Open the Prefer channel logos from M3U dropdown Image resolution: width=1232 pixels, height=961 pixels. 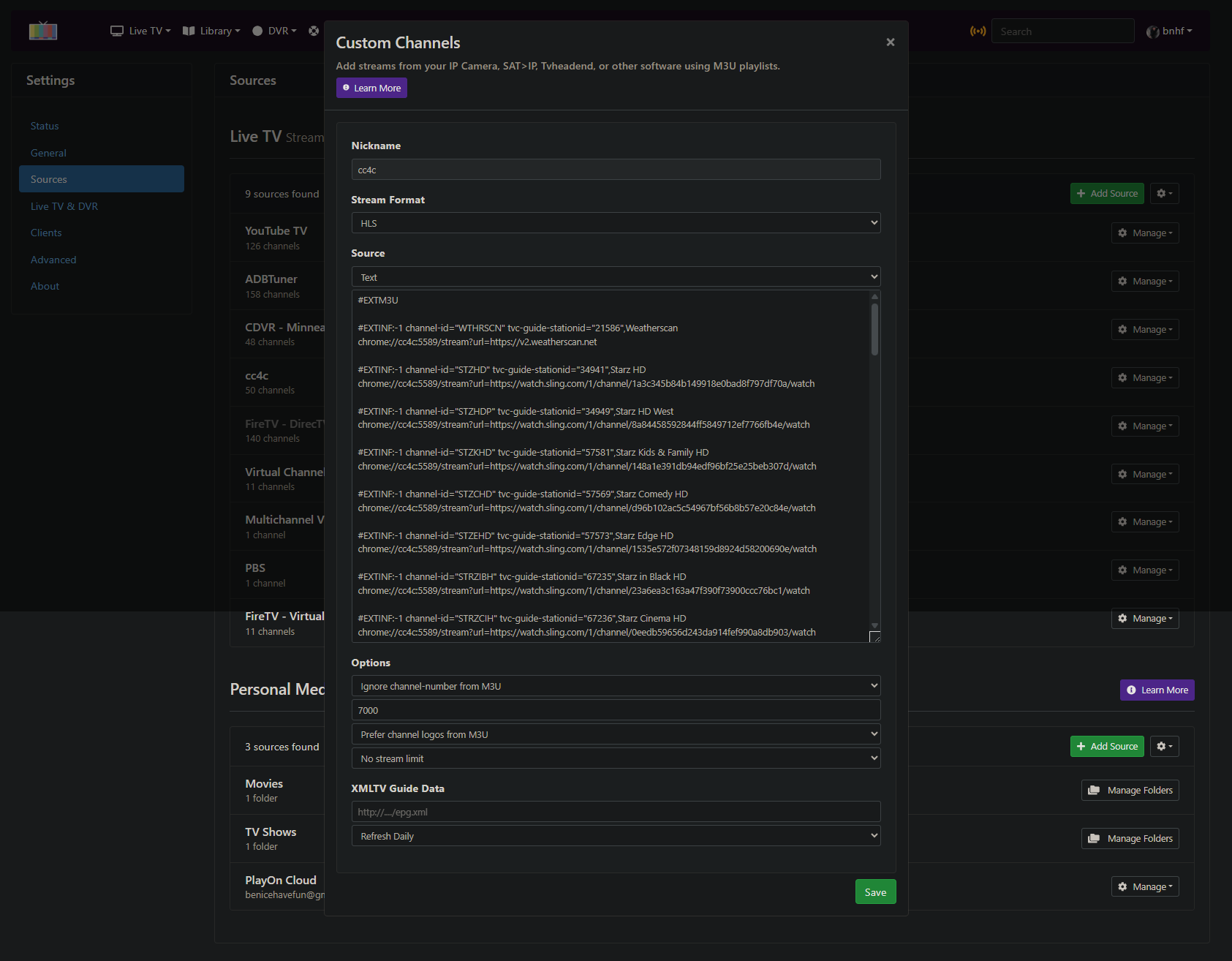616,734
